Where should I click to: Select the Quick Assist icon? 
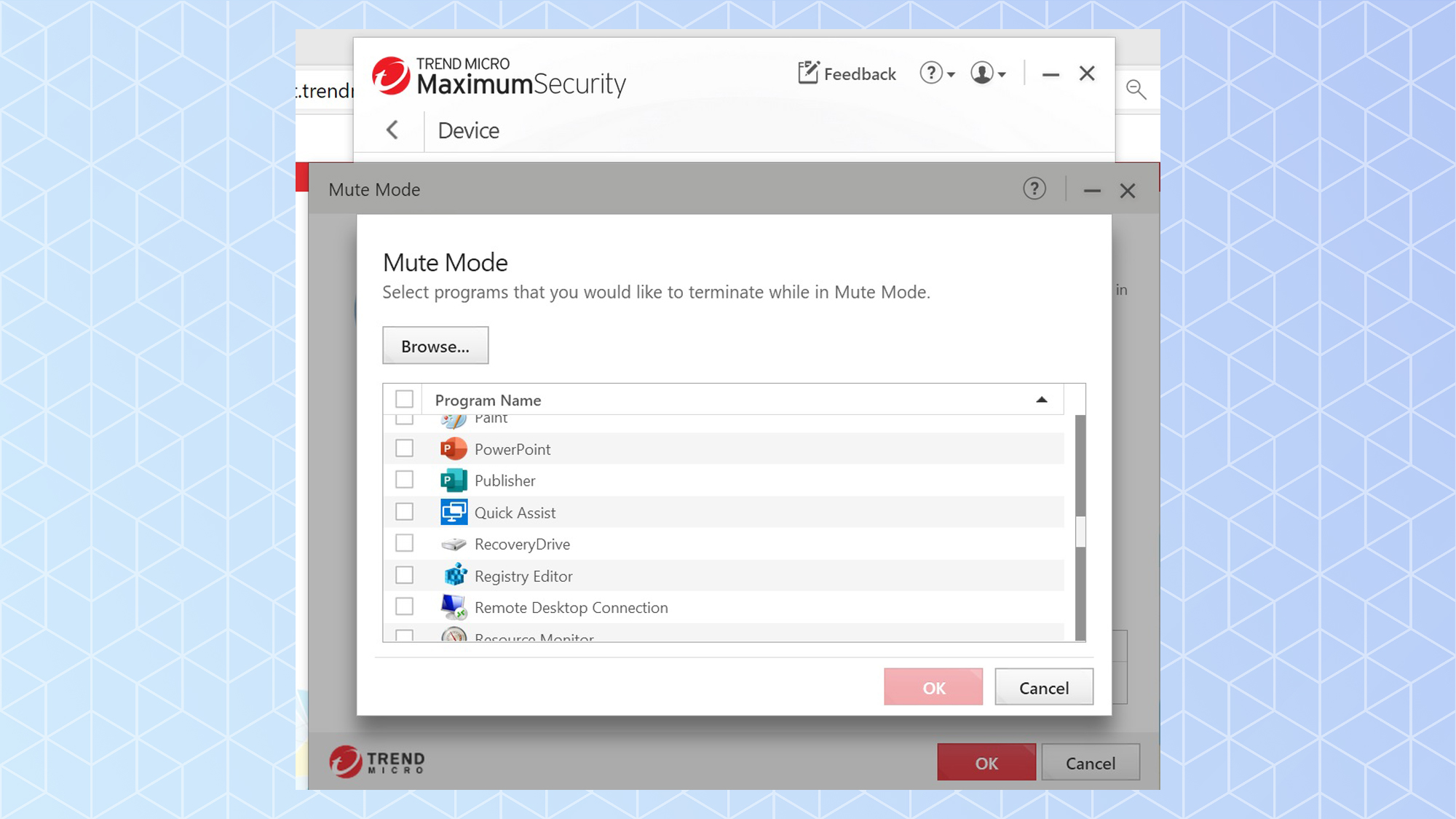click(x=454, y=512)
